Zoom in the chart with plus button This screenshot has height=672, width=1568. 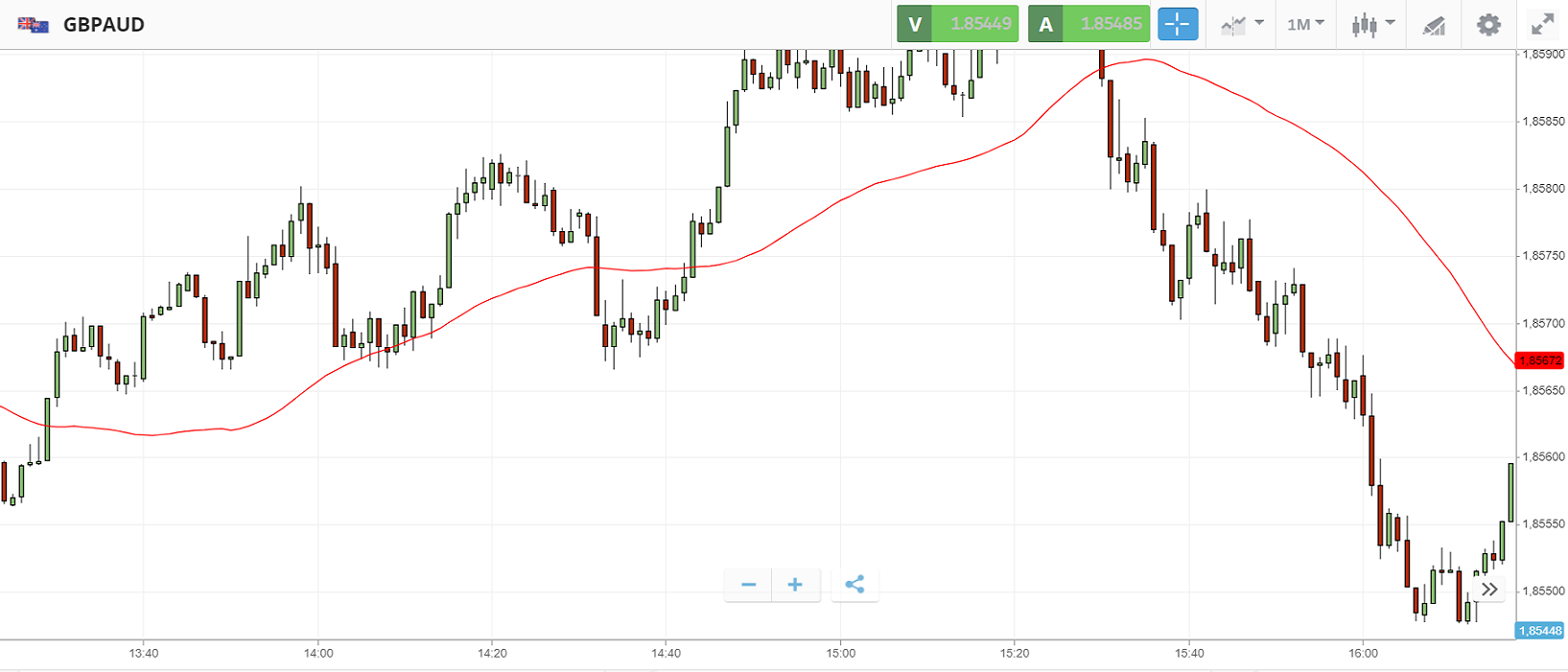click(x=795, y=585)
